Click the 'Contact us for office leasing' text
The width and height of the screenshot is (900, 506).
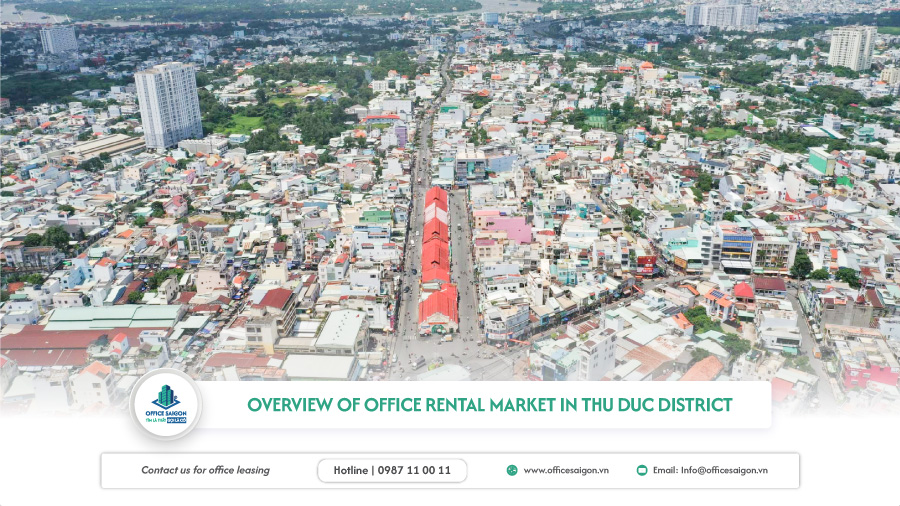coord(205,470)
